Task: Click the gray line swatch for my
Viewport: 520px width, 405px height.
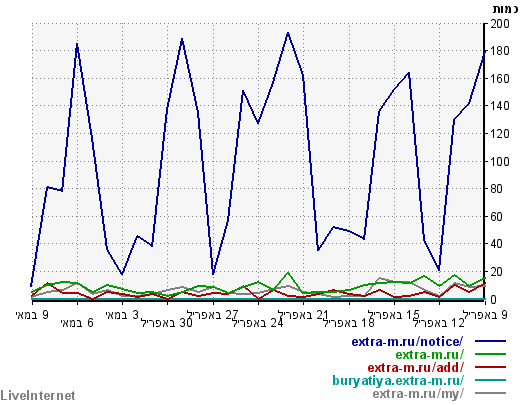Action: [490, 393]
